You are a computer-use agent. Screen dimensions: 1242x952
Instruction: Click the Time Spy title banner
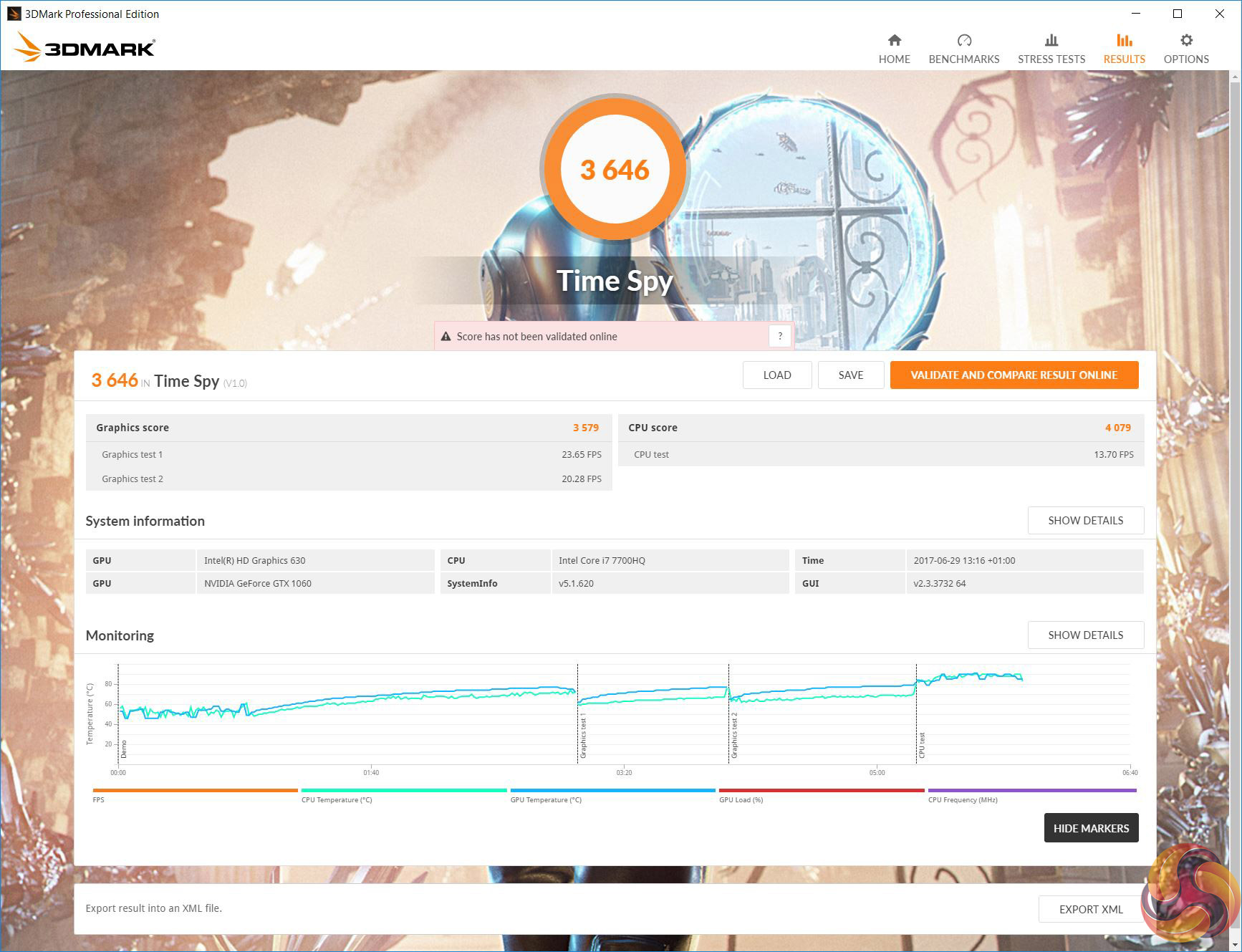tap(615, 281)
